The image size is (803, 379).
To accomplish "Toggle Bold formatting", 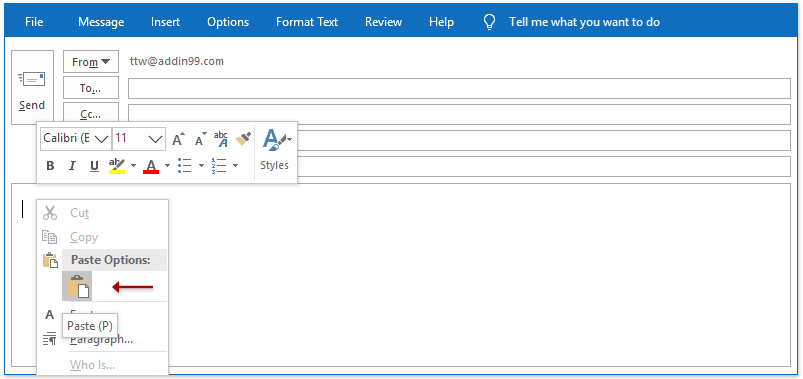I will [x=50, y=165].
